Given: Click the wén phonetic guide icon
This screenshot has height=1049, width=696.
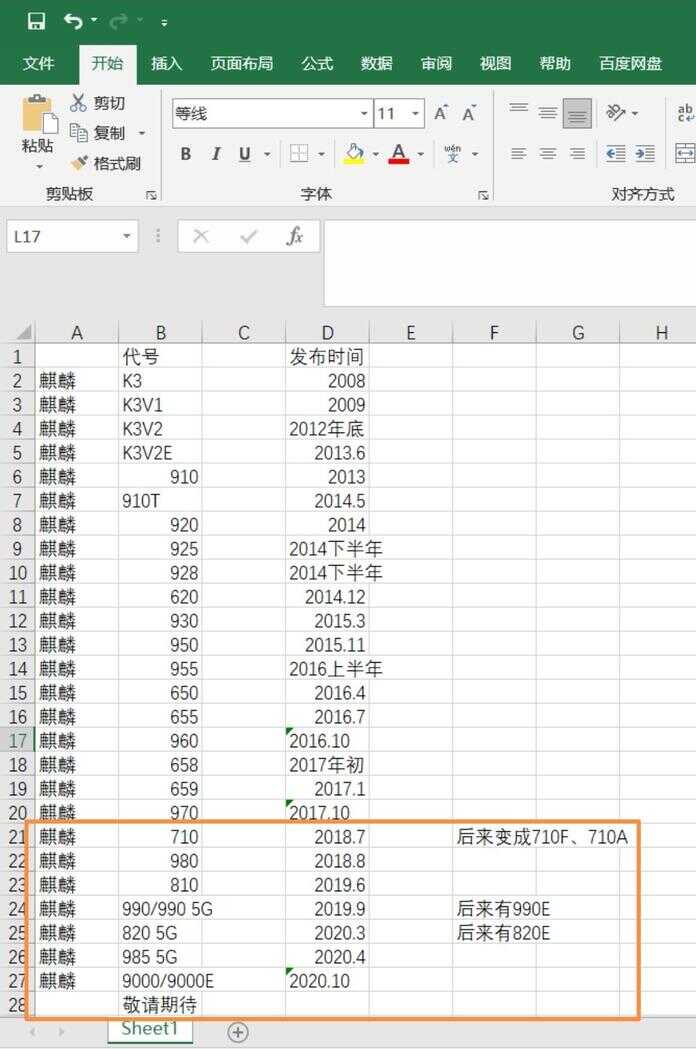Looking at the screenshot, I should point(453,154).
